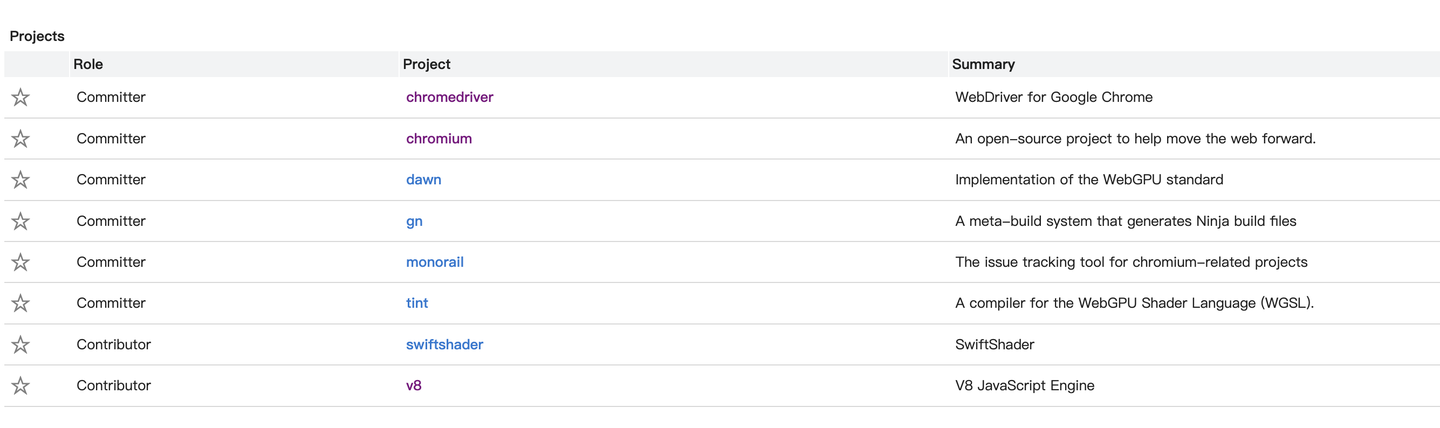Image resolution: width=1440 pixels, height=428 pixels.
Task: Open the swiftshader project
Action: pyautogui.click(x=444, y=344)
